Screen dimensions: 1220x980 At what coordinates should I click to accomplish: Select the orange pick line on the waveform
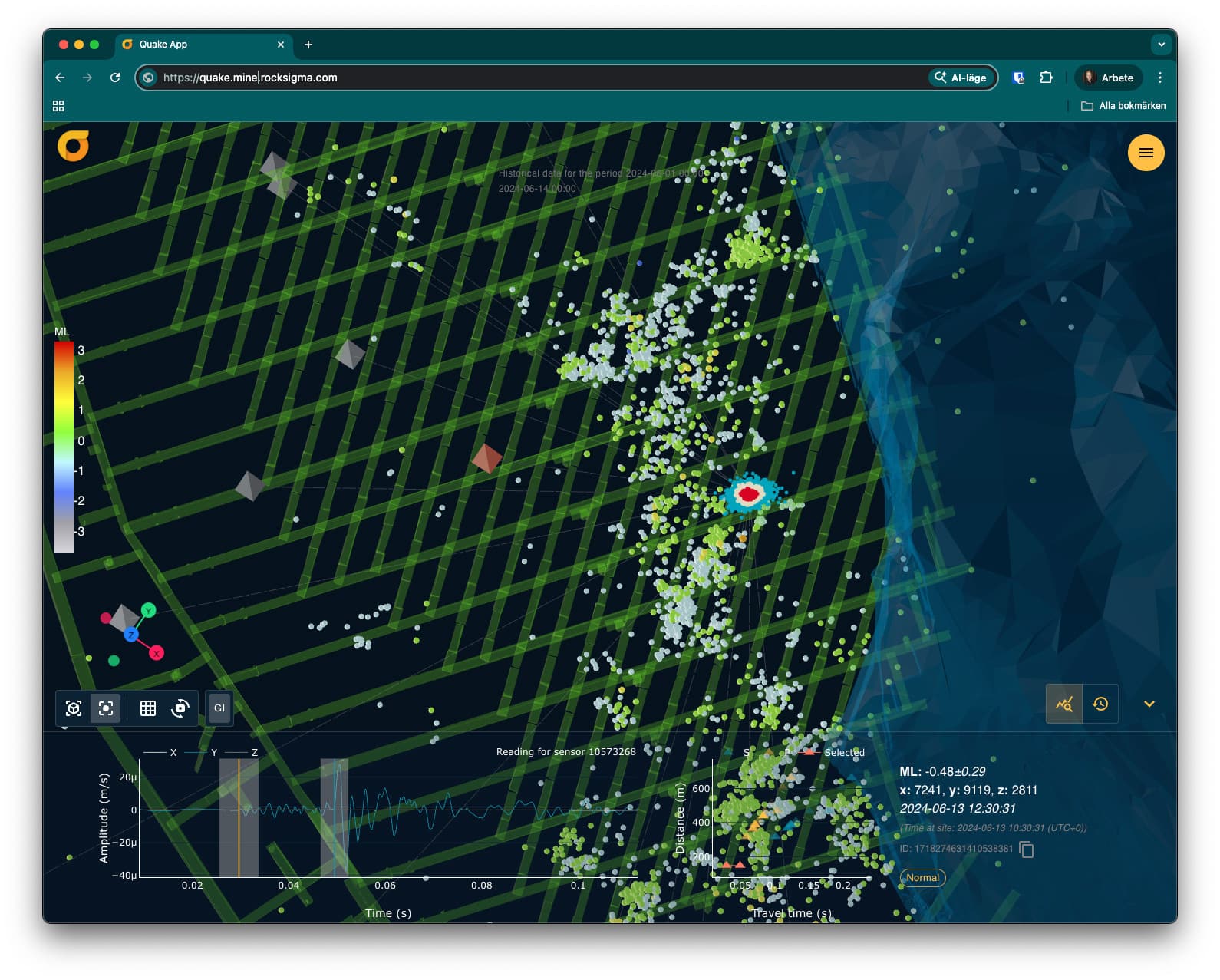[239, 817]
